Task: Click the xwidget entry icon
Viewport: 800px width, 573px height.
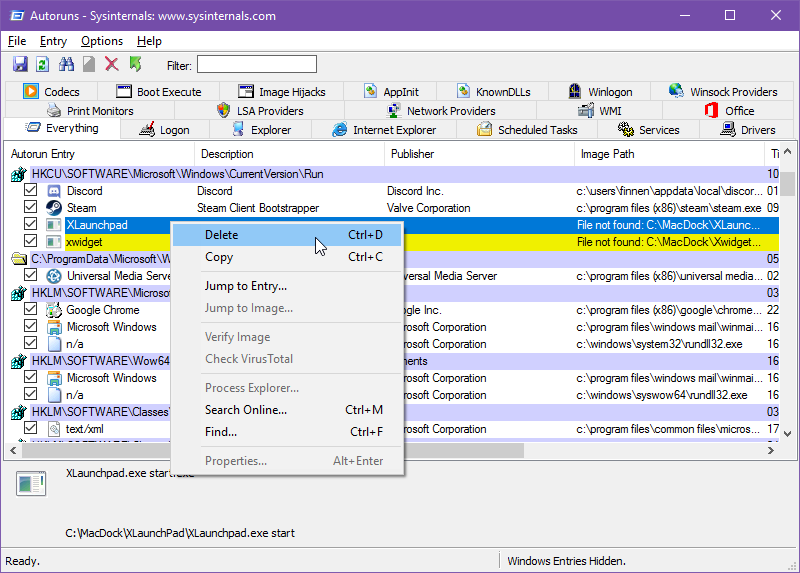Action: point(54,242)
